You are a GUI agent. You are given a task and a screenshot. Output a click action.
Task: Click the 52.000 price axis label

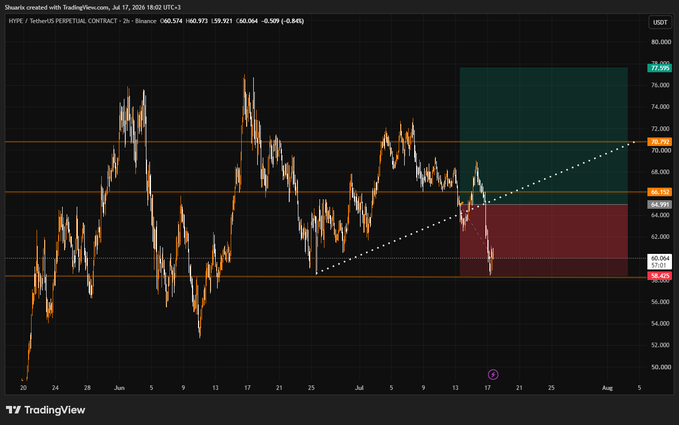click(x=661, y=345)
